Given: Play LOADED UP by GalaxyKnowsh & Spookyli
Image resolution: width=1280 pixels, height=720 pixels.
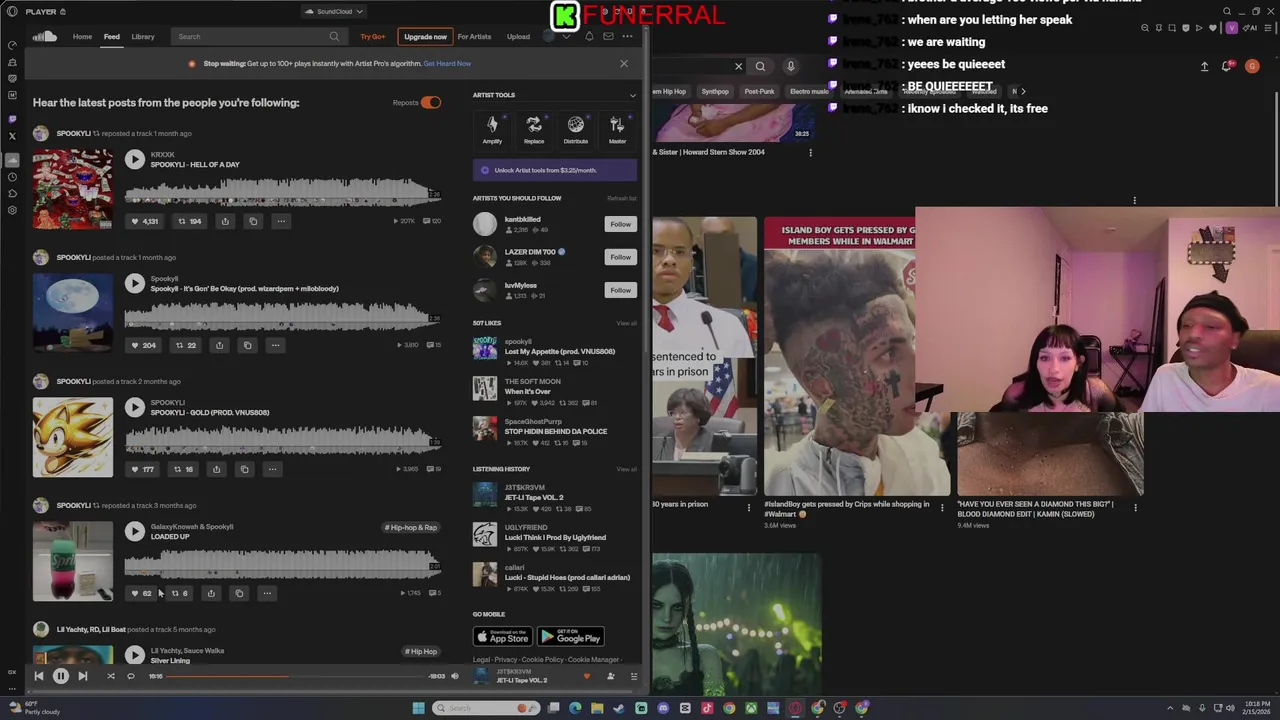Looking at the screenshot, I should point(135,532).
